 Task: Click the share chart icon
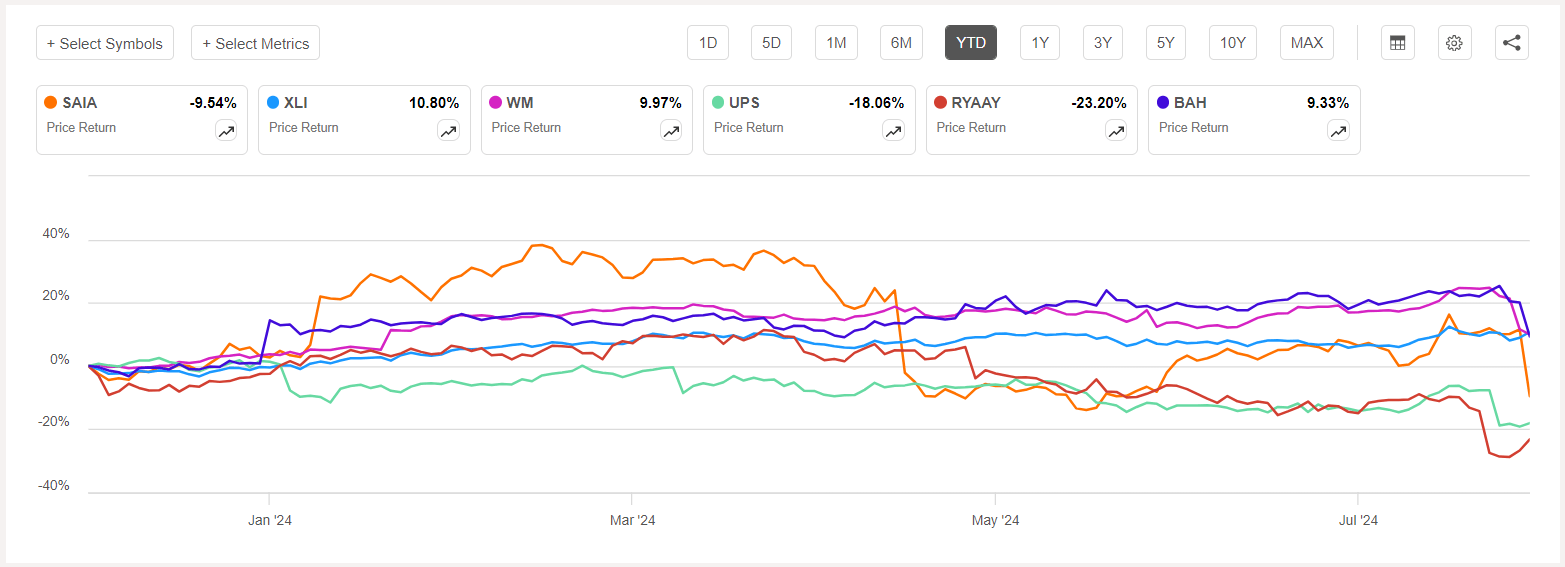tap(1512, 43)
